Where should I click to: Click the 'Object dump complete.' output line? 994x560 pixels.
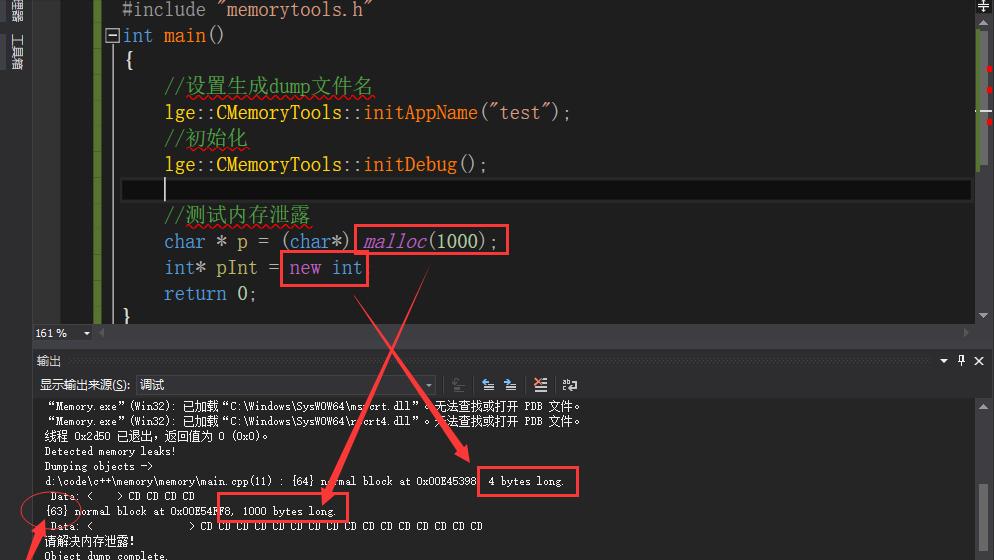click(106, 556)
